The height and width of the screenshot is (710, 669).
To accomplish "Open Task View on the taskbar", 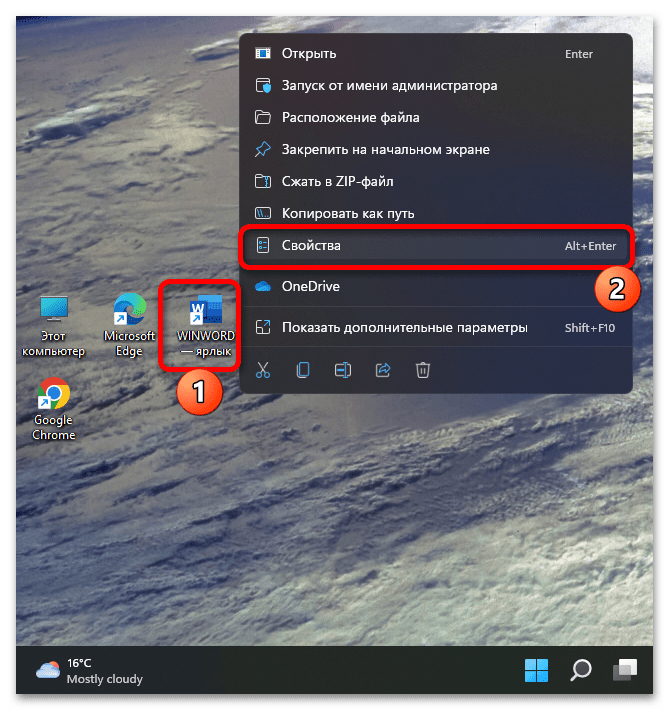I will 625,670.
